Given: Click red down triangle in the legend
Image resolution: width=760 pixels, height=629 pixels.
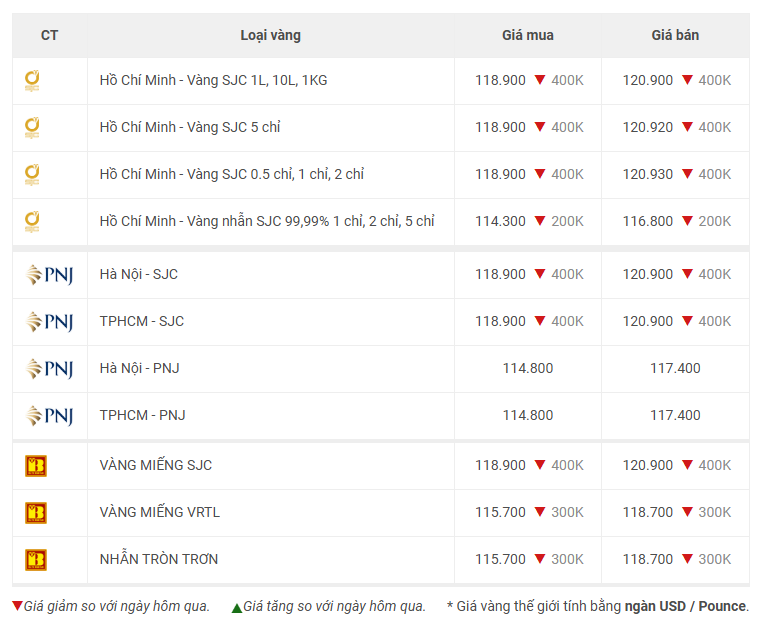Looking at the screenshot, I should pos(17,606).
